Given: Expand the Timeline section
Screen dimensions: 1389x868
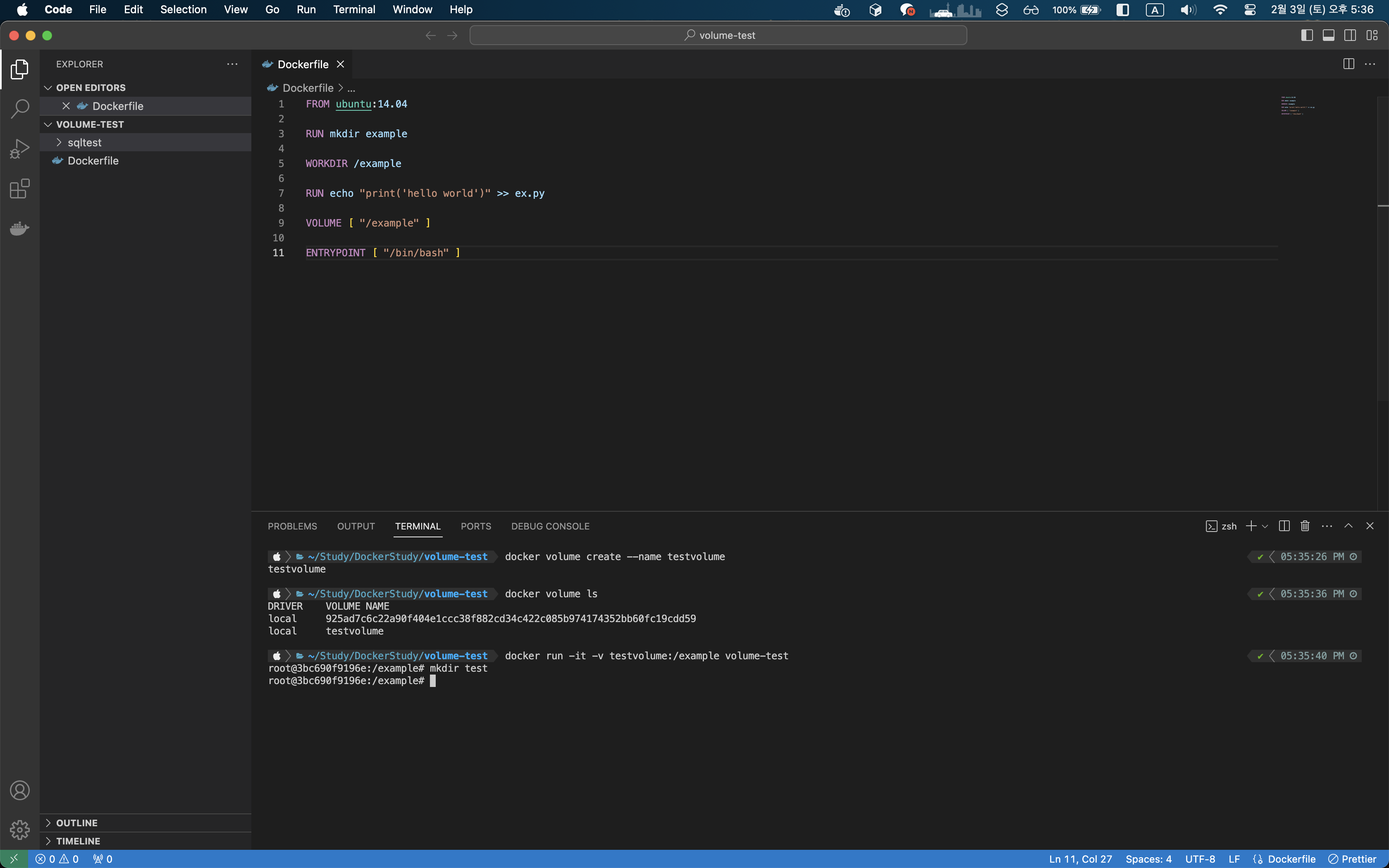Looking at the screenshot, I should point(146,841).
